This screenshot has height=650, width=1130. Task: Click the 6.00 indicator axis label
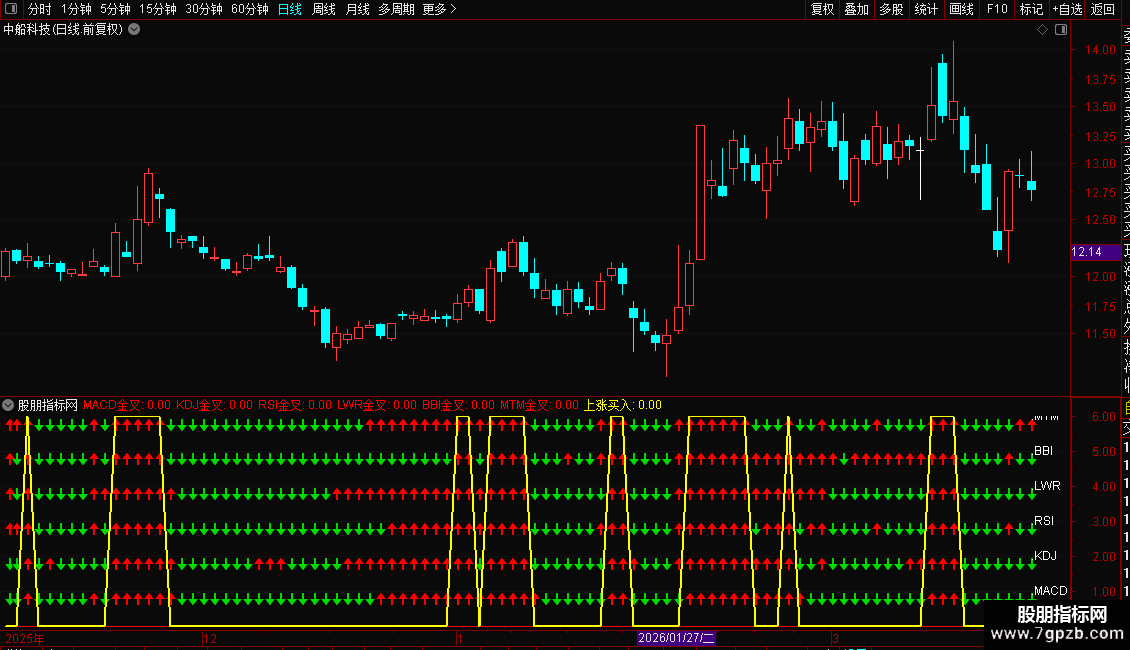click(1104, 417)
